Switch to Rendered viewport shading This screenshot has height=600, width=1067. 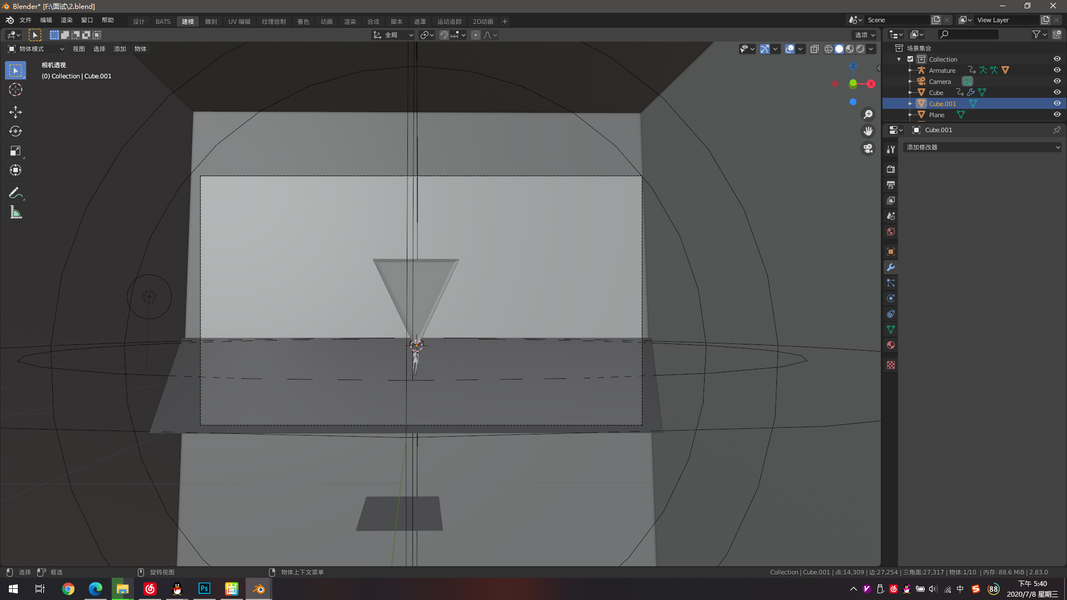860,49
